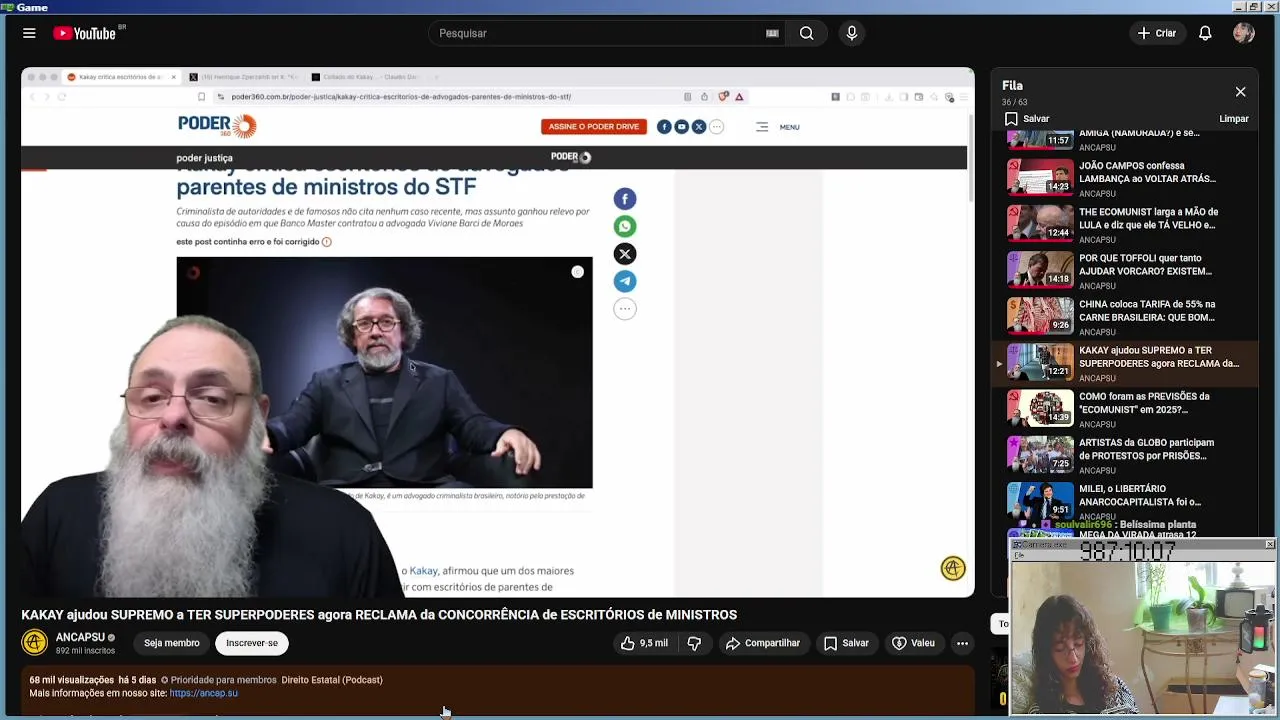Image resolution: width=1280 pixels, height=720 pixels.
Task: Open the https://ancap.su link
Action: tap(204, 693)
